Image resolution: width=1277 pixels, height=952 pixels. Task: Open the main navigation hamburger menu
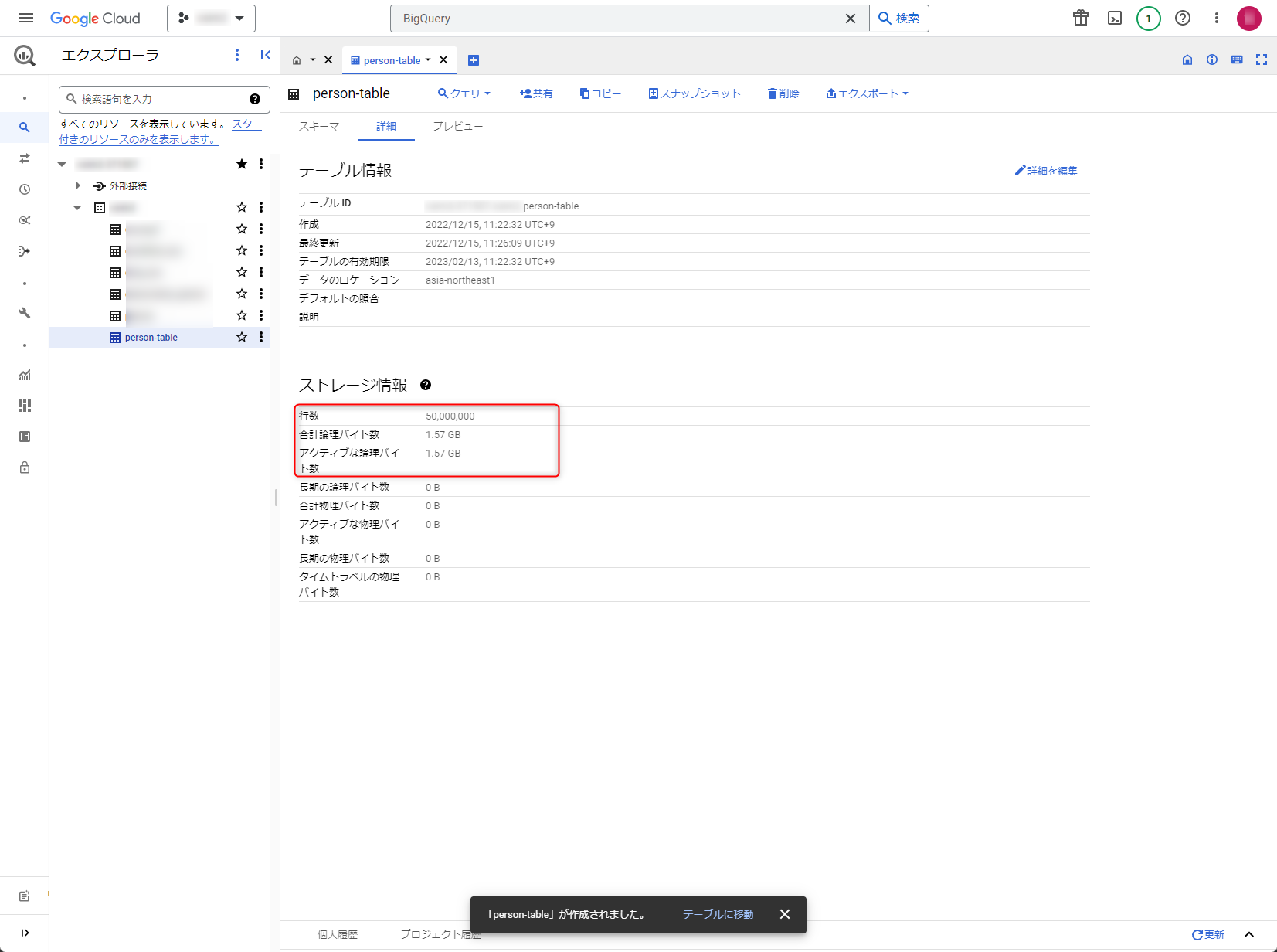coord(26,18)
